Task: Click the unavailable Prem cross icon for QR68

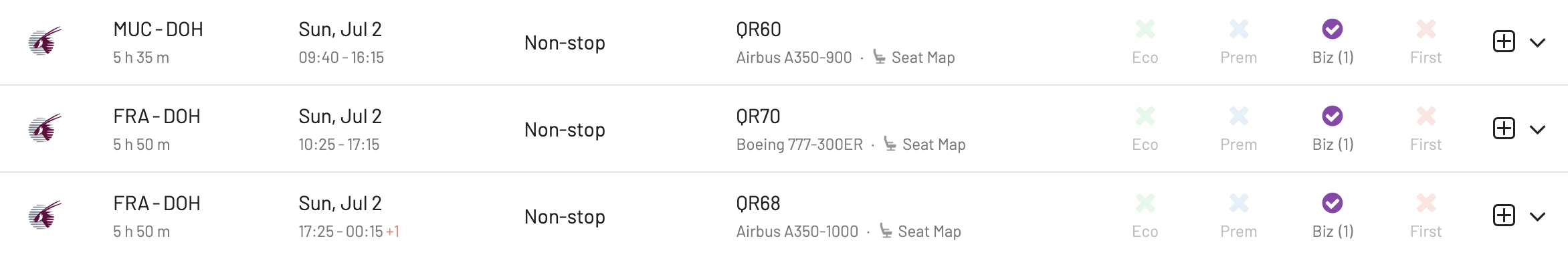Action: point(1239,203)
